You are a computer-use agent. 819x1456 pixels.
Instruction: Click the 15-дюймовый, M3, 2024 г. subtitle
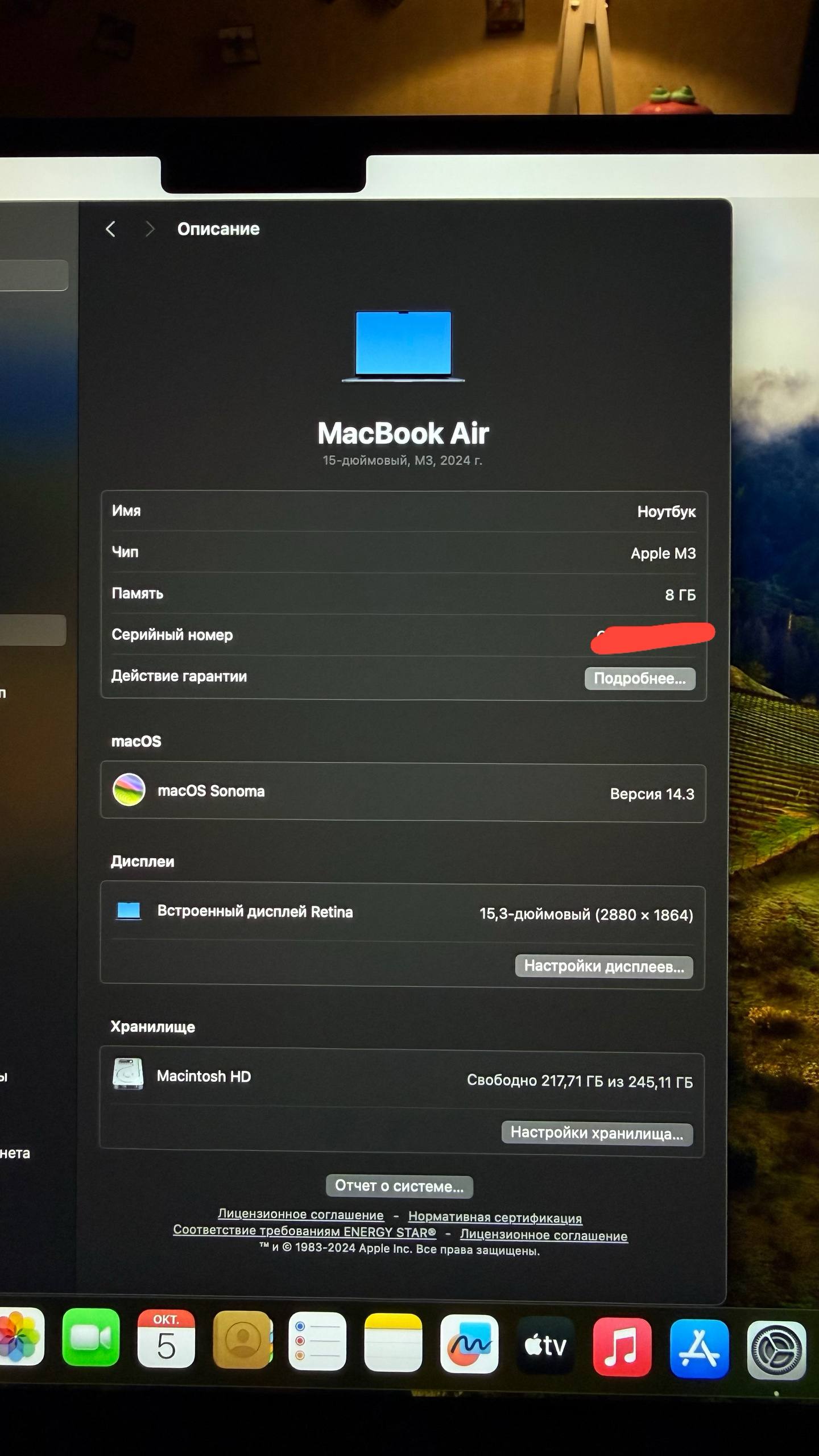[x=403, y=460]
